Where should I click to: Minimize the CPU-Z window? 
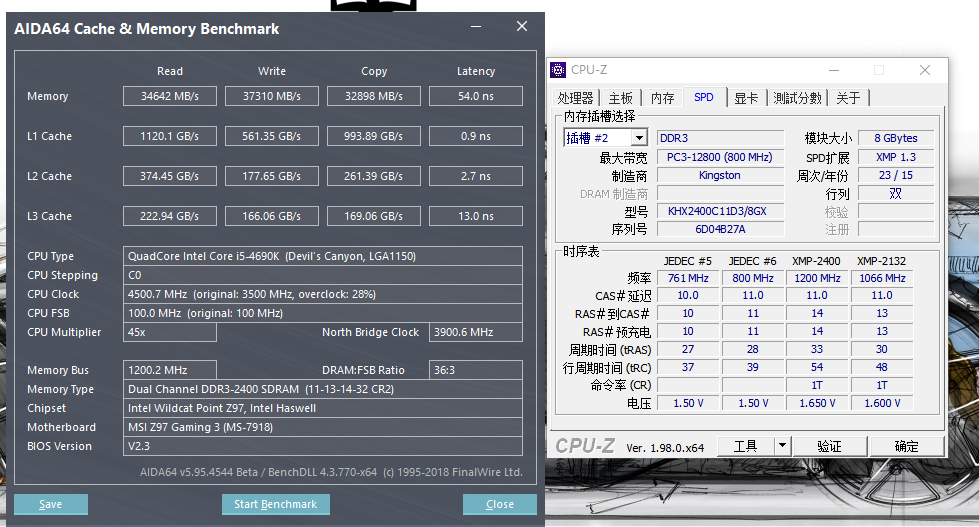point(834,71)
